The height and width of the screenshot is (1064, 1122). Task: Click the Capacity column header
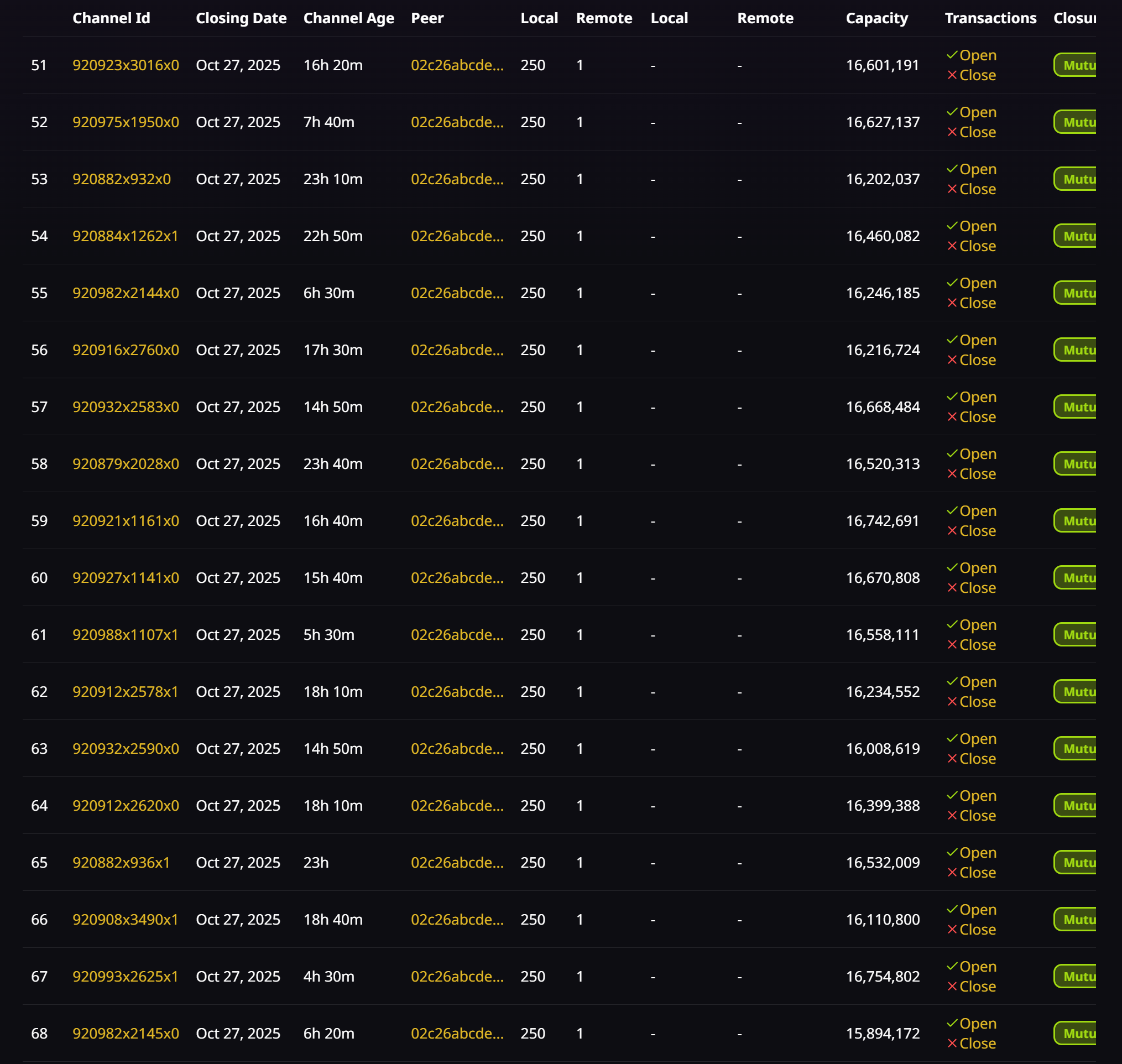point(876,18)
